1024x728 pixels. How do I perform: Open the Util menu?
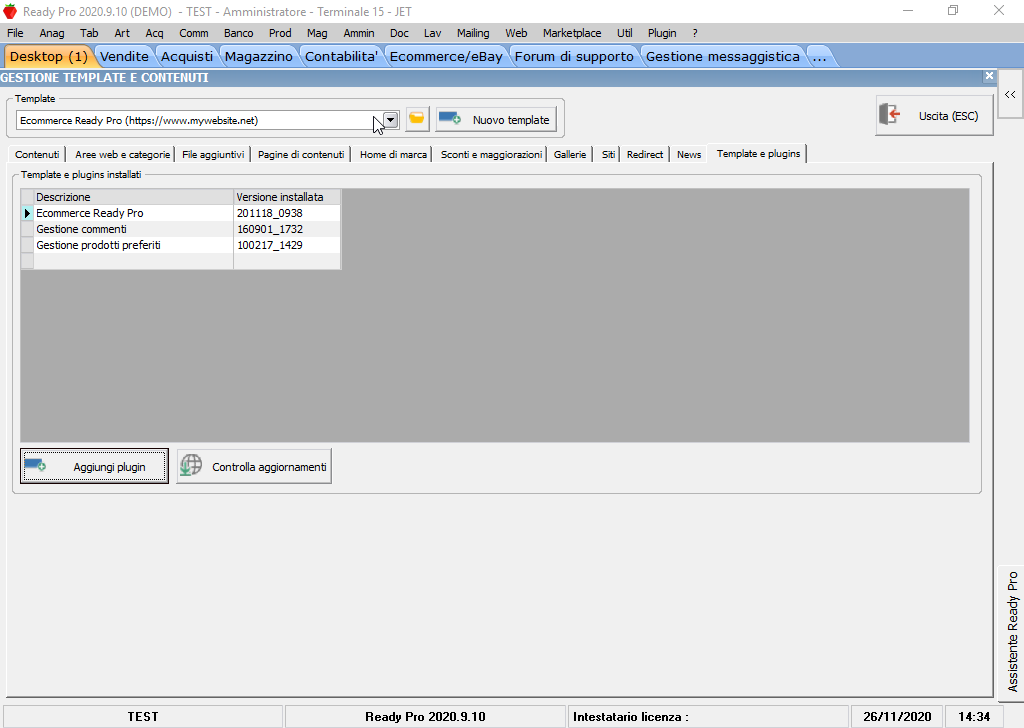(x=624, y=33)
